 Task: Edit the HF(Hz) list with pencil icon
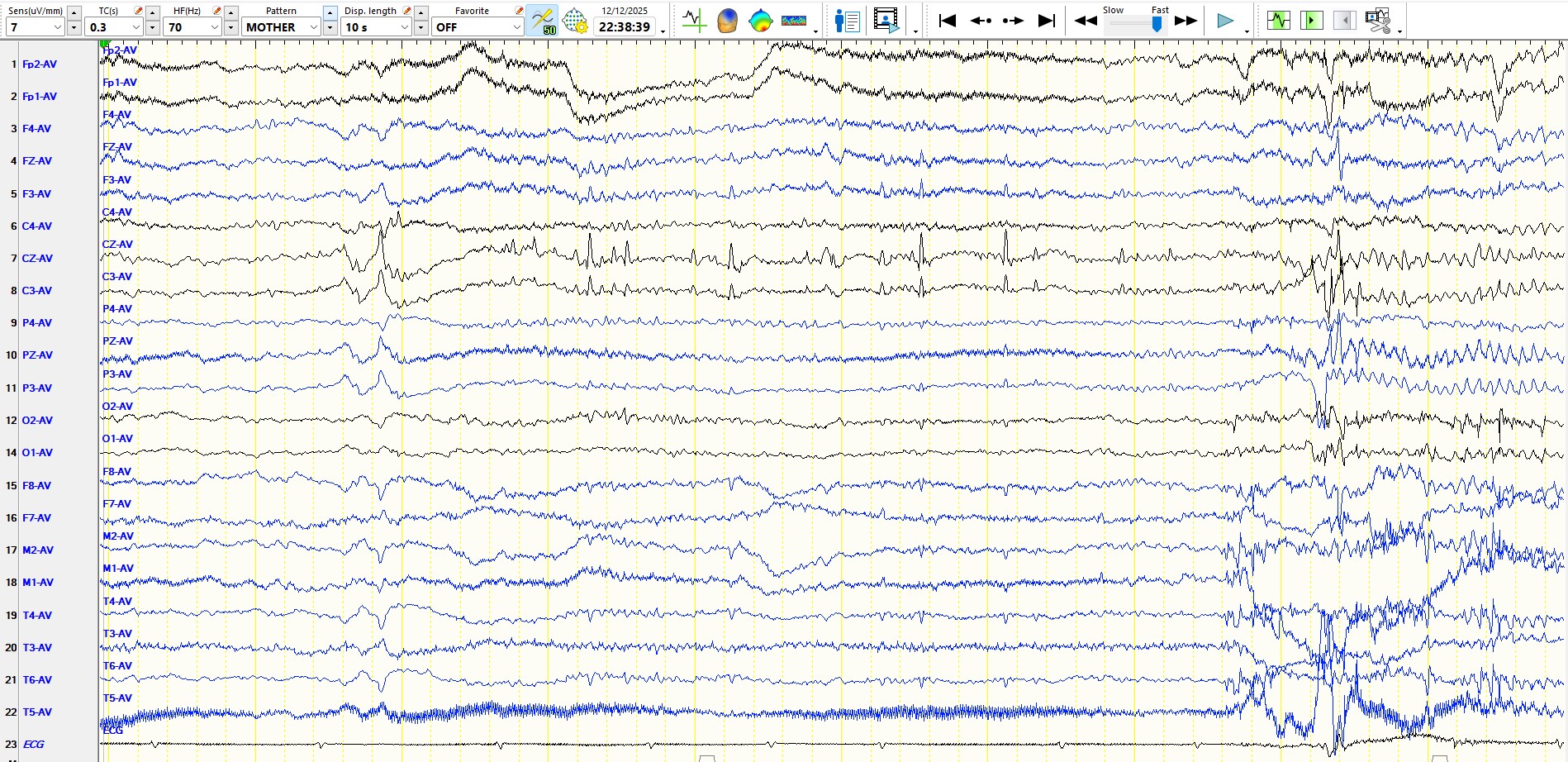[216, 11]
